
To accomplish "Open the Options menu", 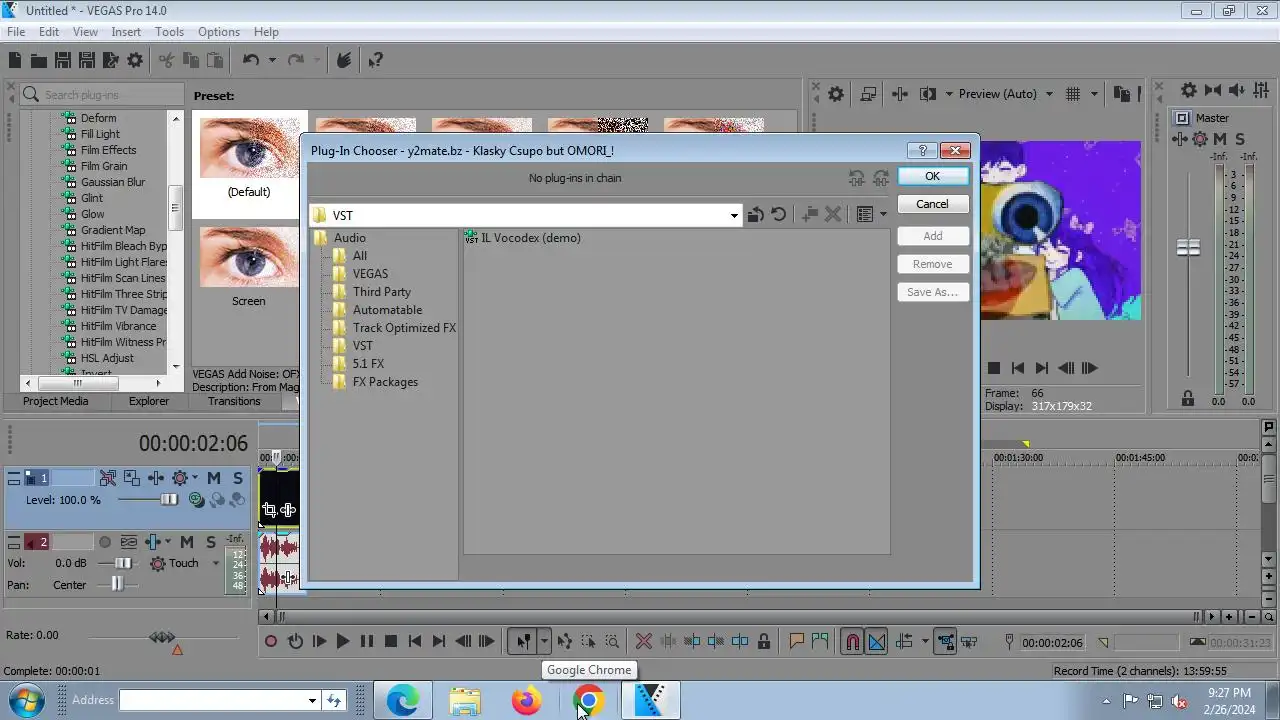I will 218,32.
